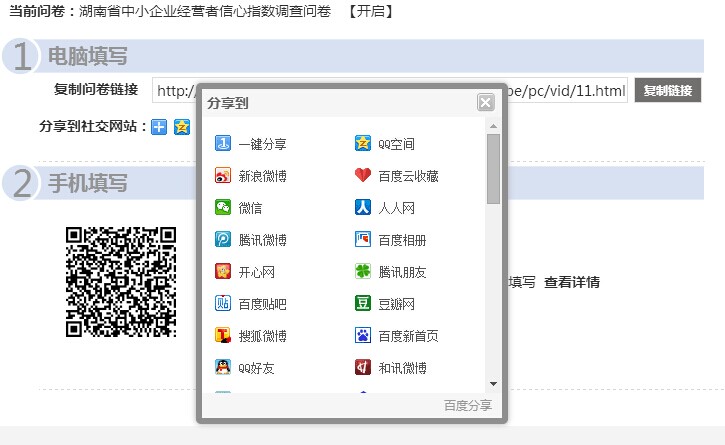Image resolution: width=725 pixels, height=445 pixels.
Task: Choose 人人网 text link
Action: point(396,208)
